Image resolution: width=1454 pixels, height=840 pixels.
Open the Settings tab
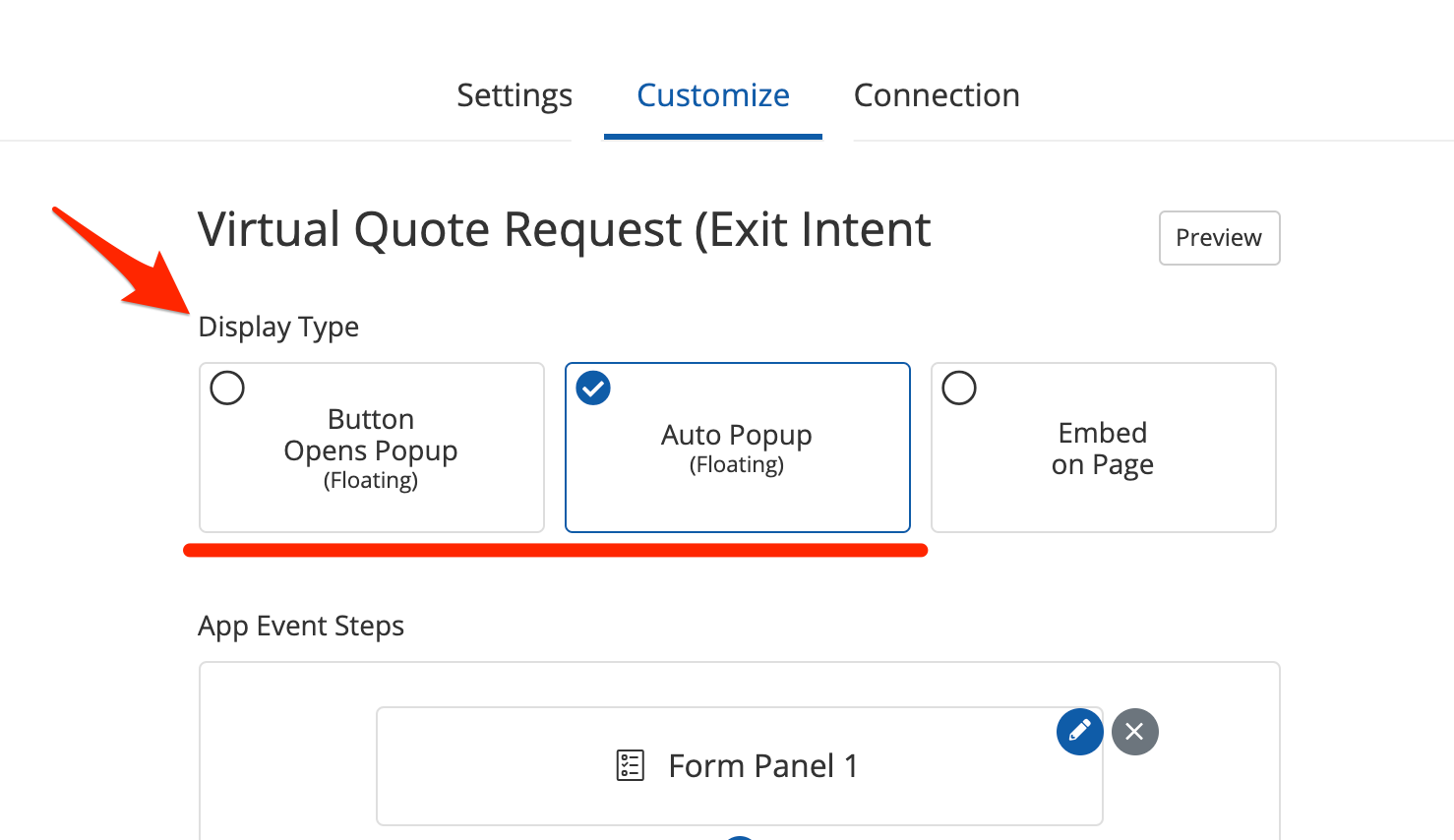point(515,95)
